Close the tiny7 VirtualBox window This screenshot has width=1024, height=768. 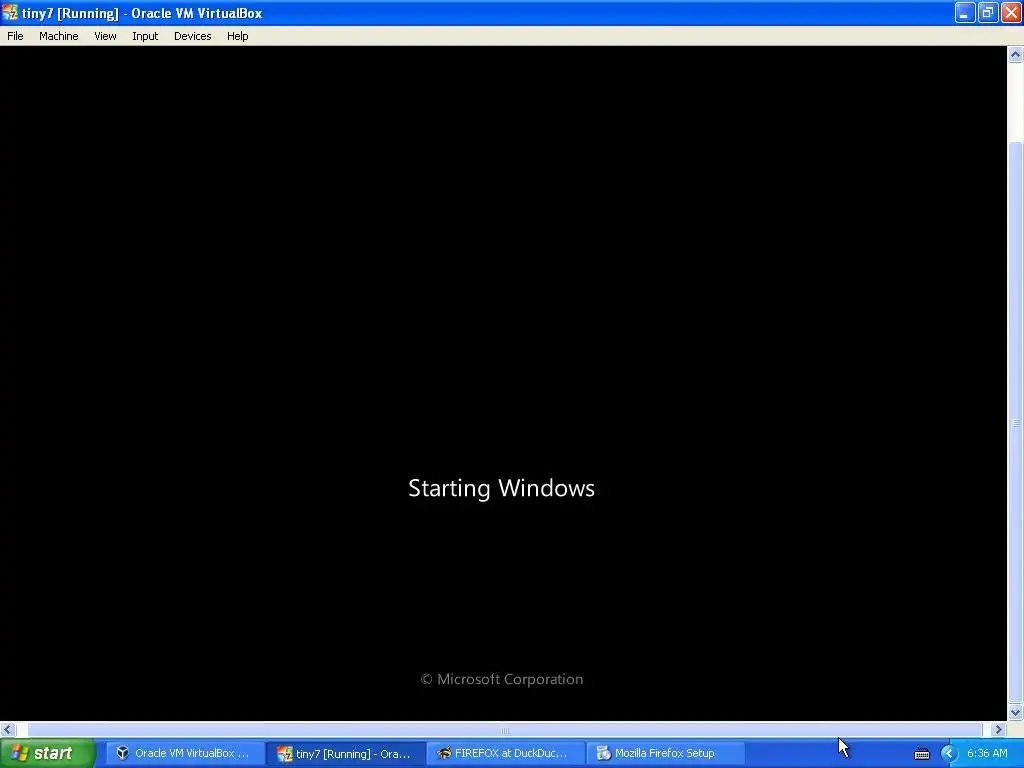[x=1011, y=12]
